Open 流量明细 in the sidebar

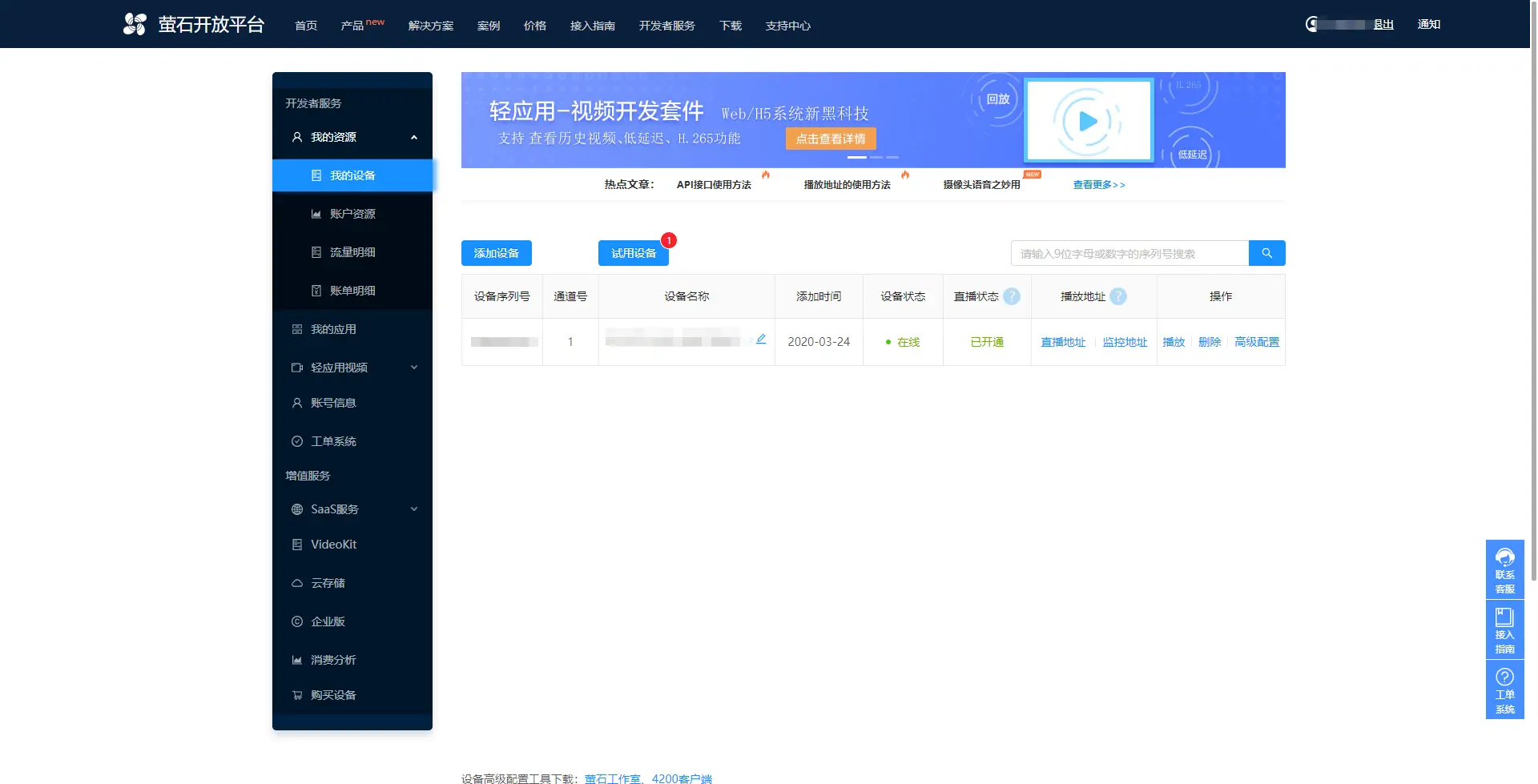[x=352, y=252]
